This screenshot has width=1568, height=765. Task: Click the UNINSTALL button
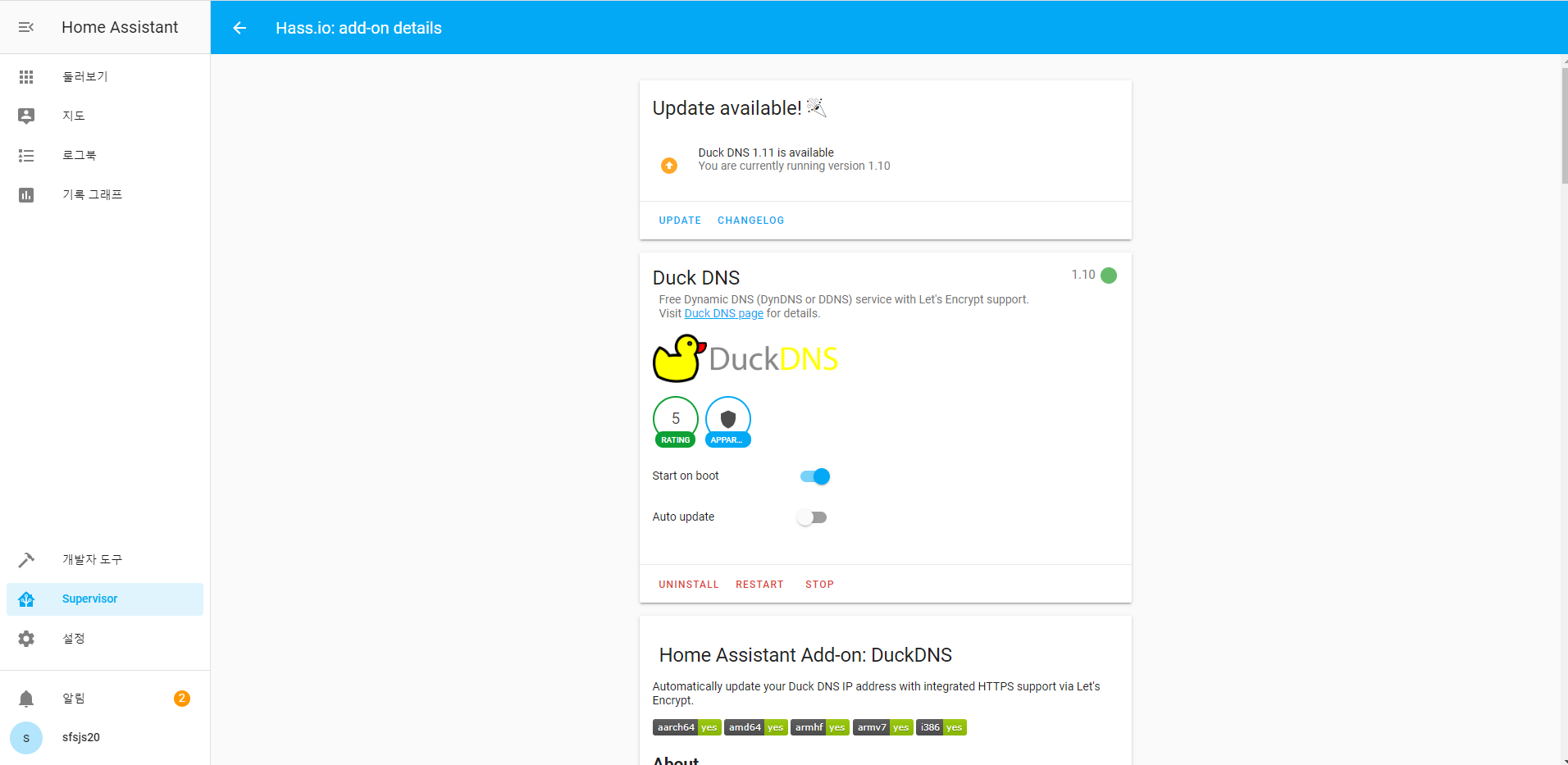click(x=689, y=585)
